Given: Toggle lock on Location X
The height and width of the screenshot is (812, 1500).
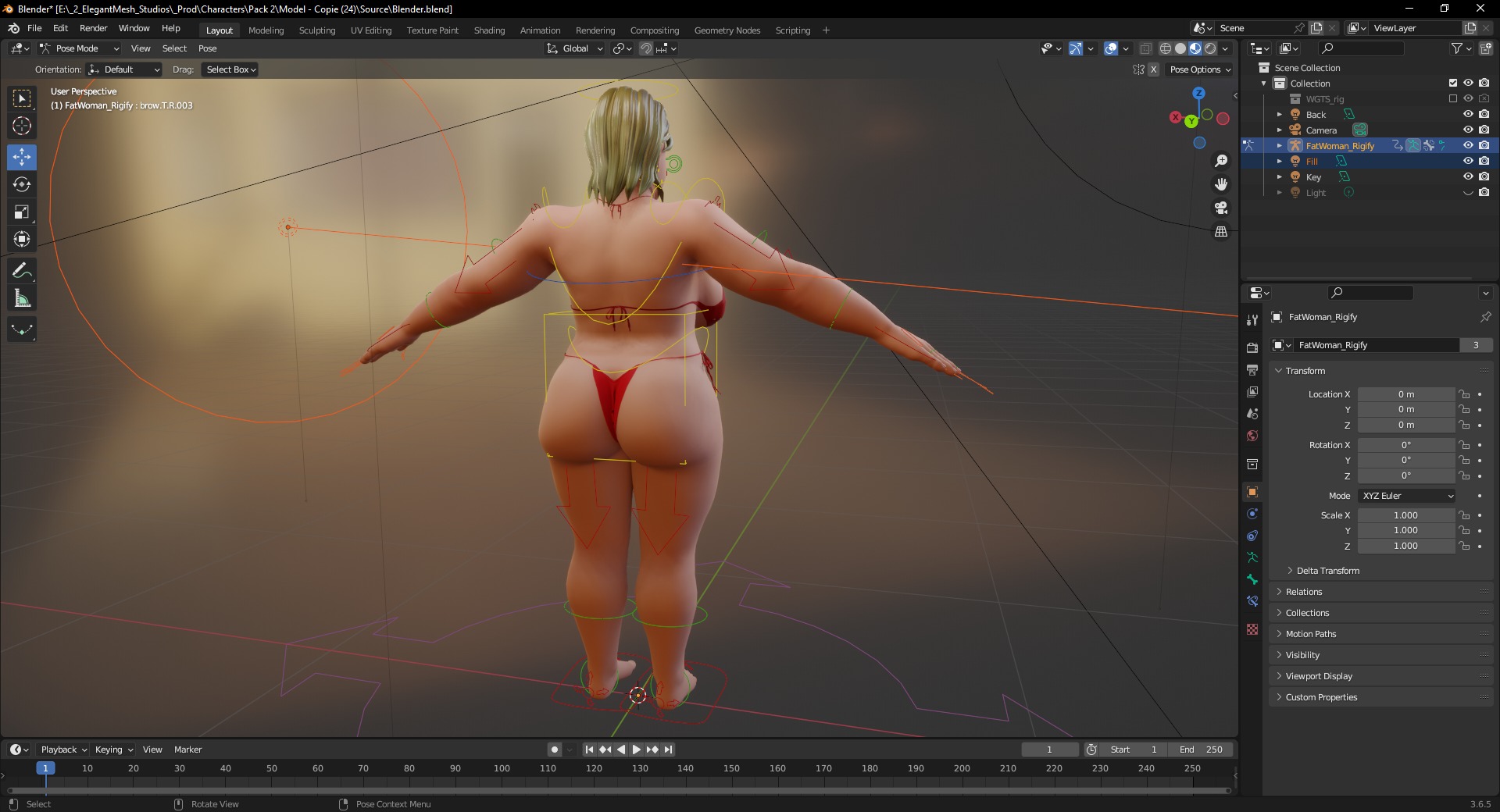Looking at the screenshot, I should [1464, 394].
